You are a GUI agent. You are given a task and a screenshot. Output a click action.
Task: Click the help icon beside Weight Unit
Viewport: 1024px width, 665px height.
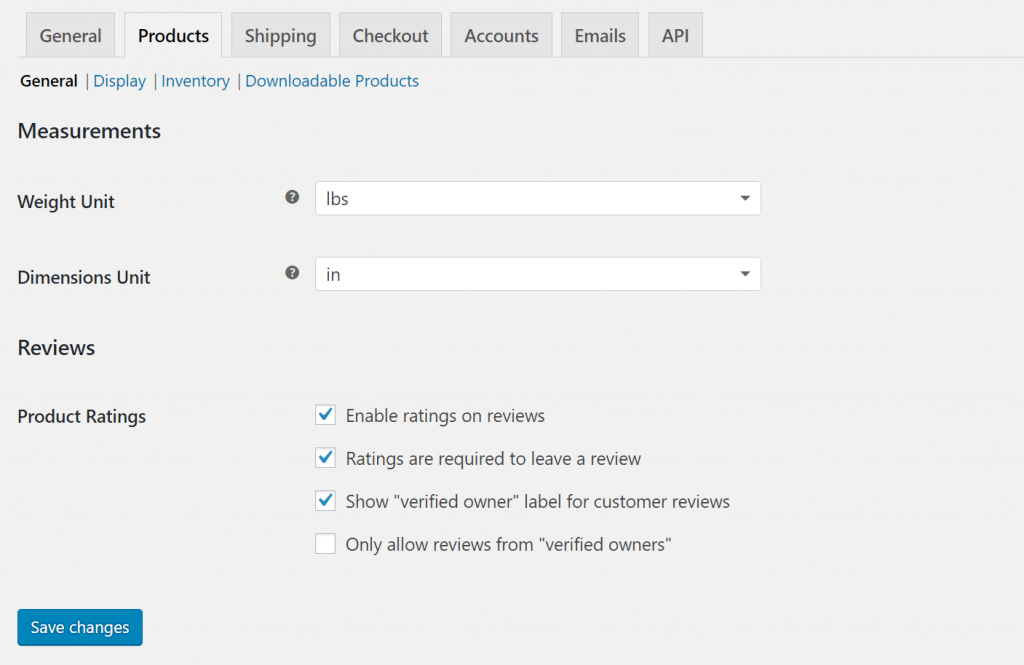coord(292,197)
